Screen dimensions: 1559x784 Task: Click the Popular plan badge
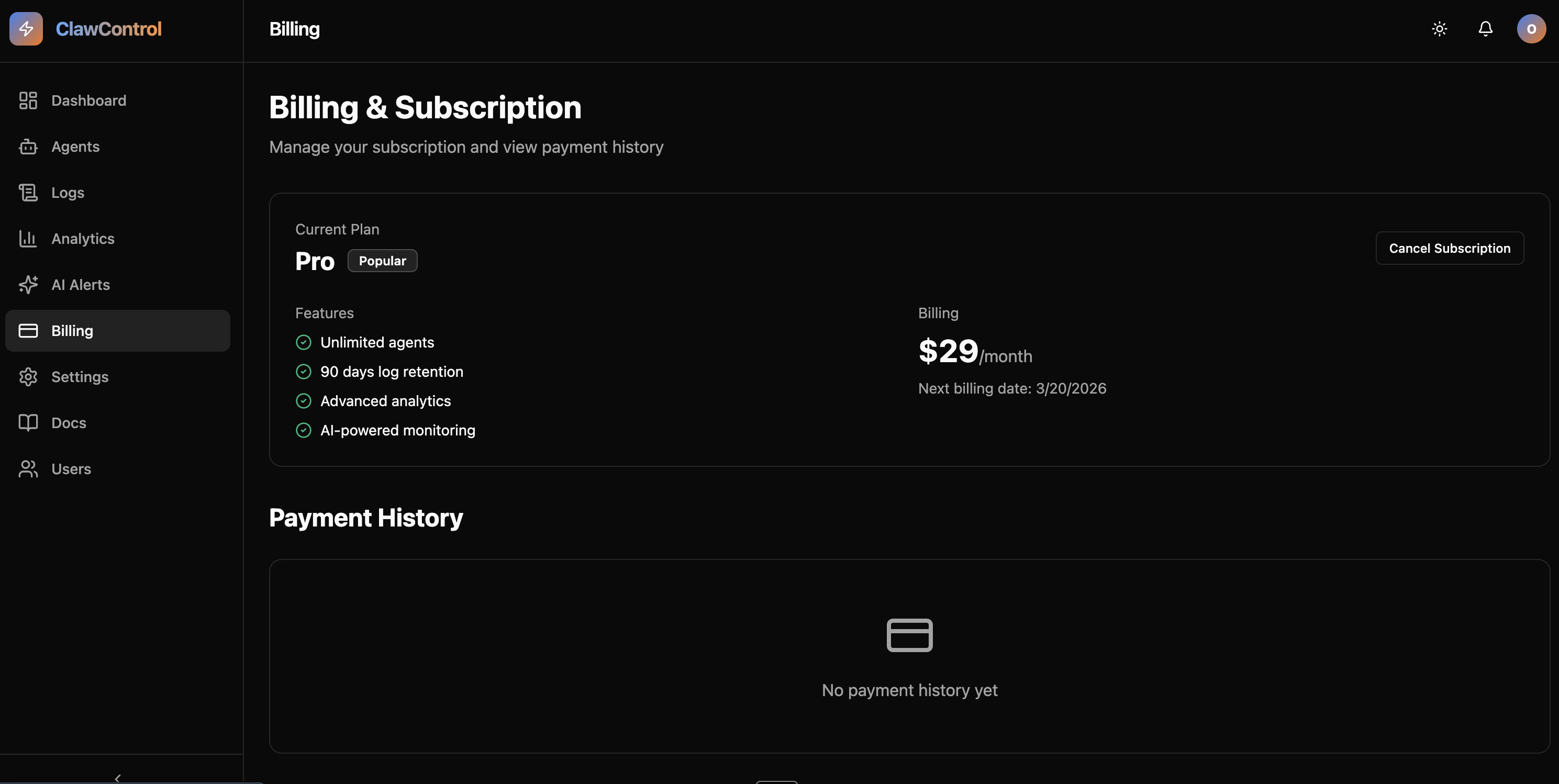382,261
